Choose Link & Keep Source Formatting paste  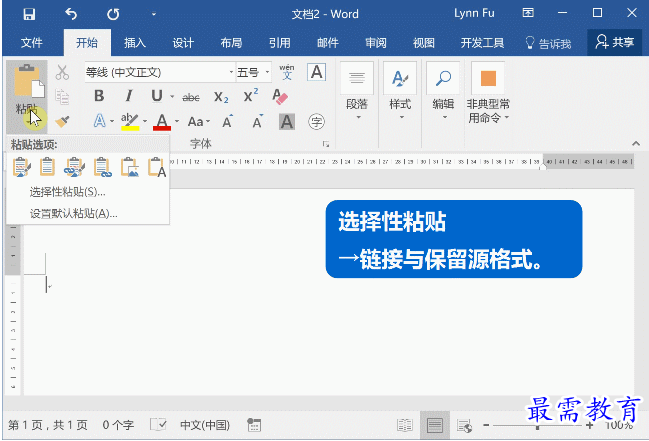(75, 167)
